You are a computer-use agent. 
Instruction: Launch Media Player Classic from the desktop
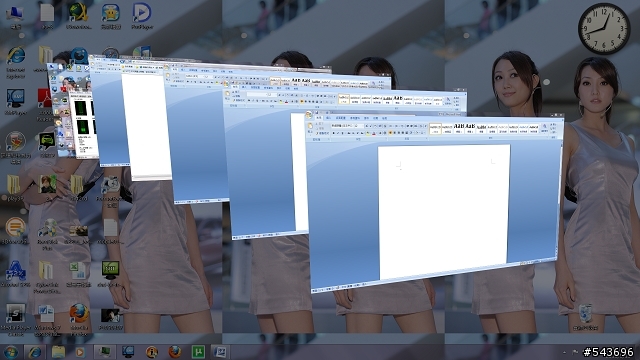16,319
